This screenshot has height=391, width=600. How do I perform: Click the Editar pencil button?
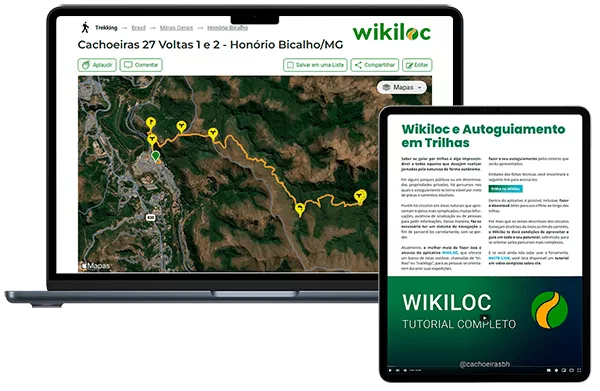(x=417, y=65)
